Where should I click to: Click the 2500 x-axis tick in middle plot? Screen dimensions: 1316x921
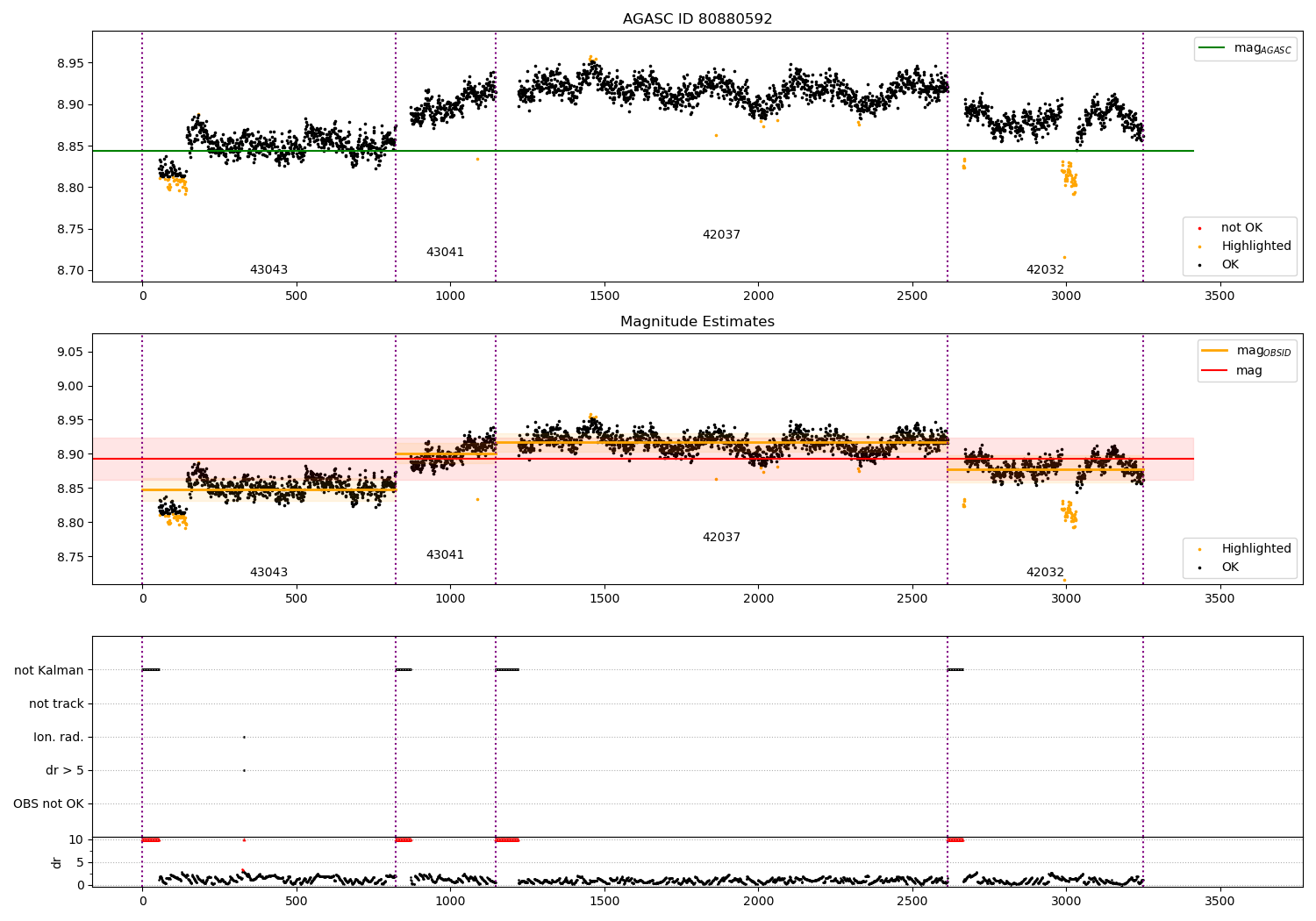[x=912, y=599]
